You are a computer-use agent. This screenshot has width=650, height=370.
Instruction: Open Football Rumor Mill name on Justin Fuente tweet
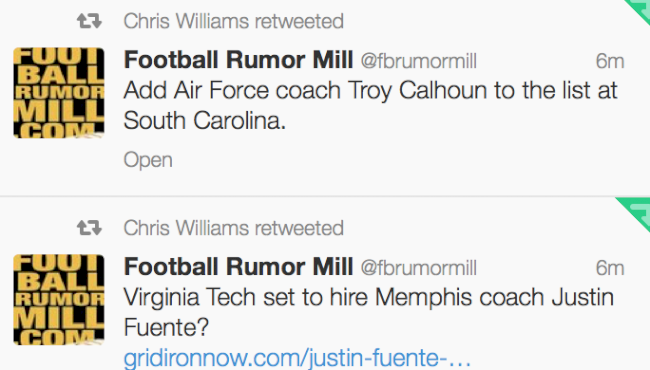238,266
